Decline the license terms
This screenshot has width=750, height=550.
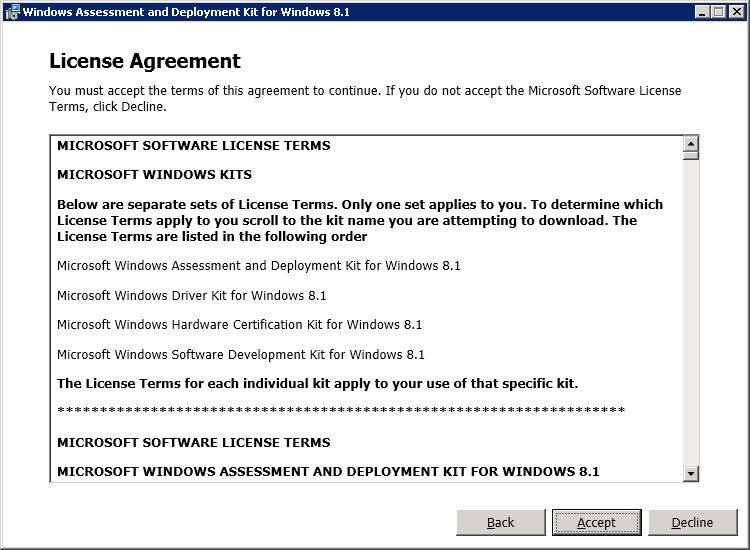pyautogui.click(x=692, y=522)
